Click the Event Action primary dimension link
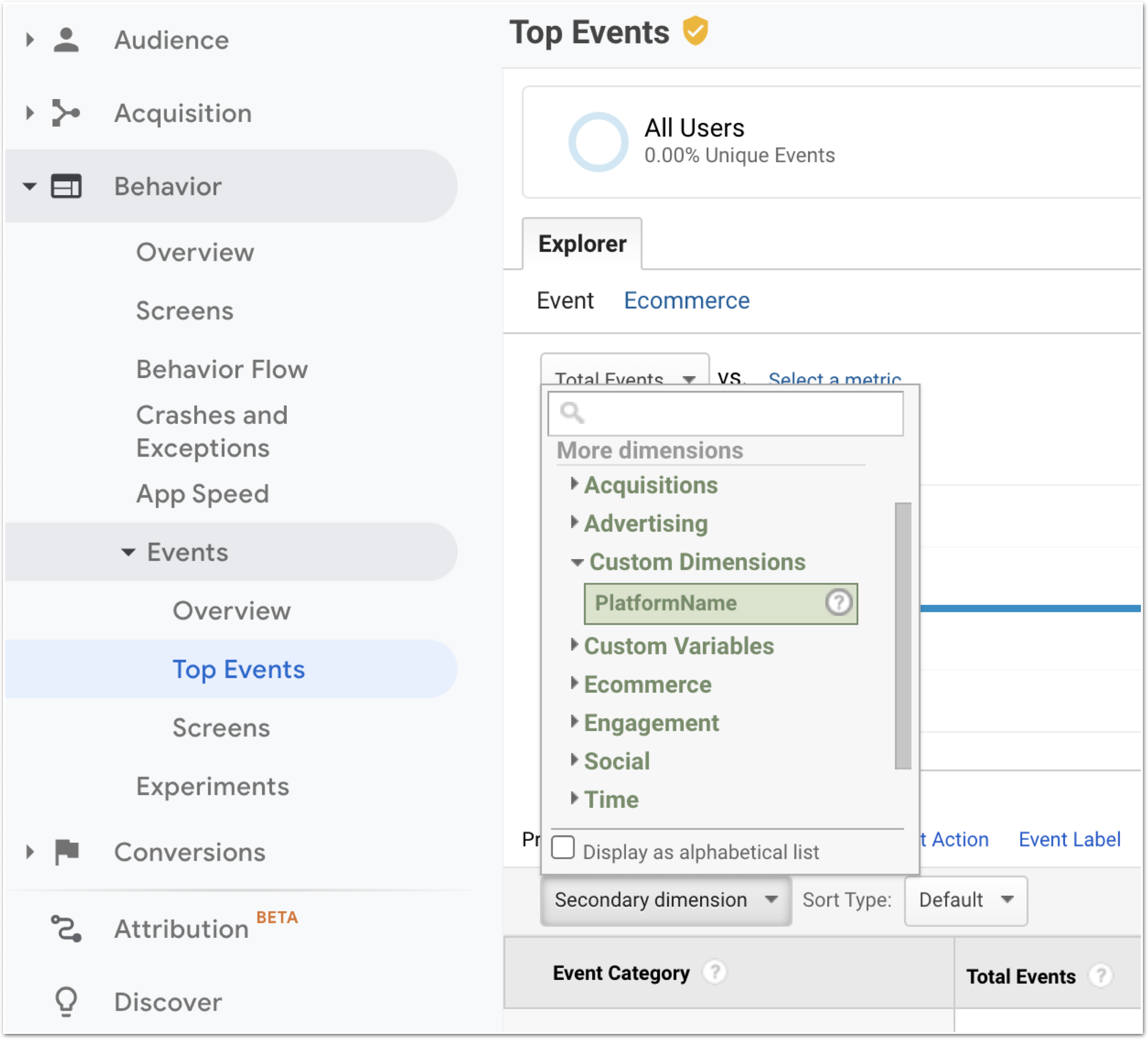The image size is (1148, 1040). 954,839
